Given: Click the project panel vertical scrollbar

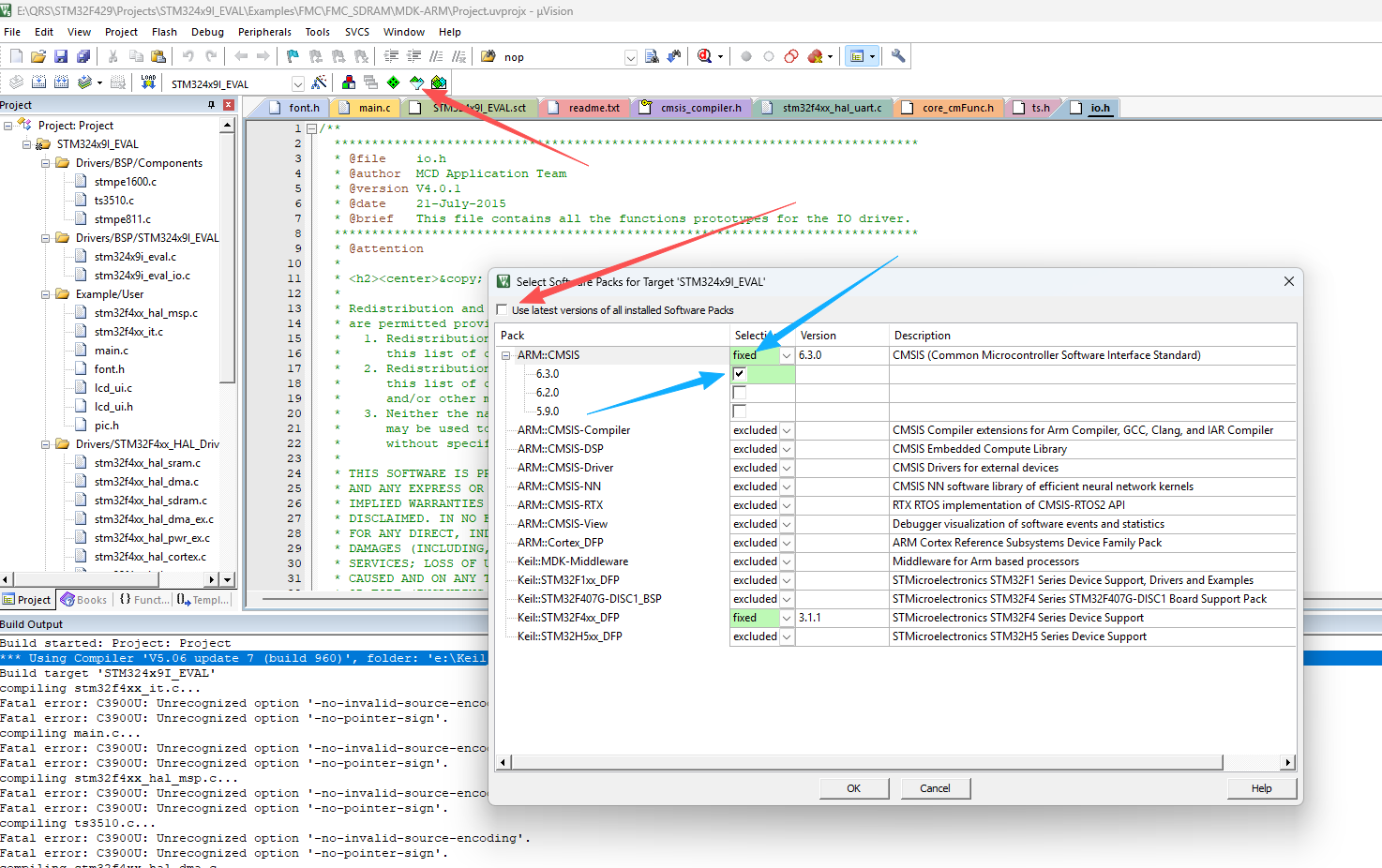Looking at the screenshot, I should click(x=227, y=259).
